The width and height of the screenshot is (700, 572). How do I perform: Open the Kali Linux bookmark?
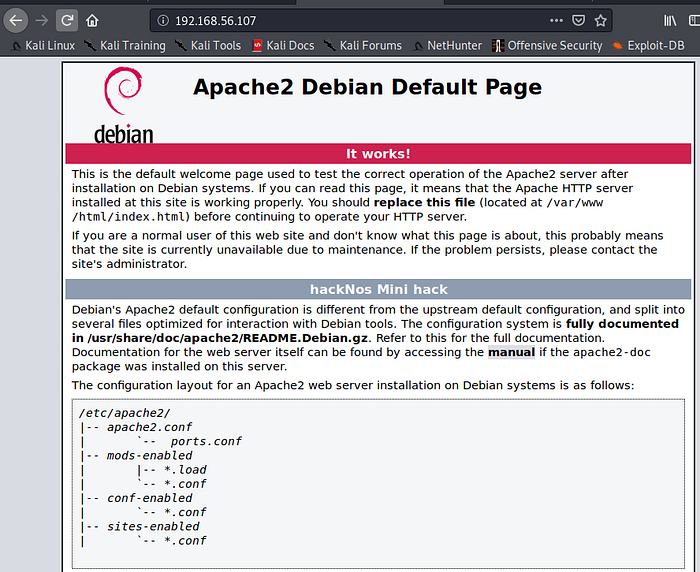click(x=42, y=45)
